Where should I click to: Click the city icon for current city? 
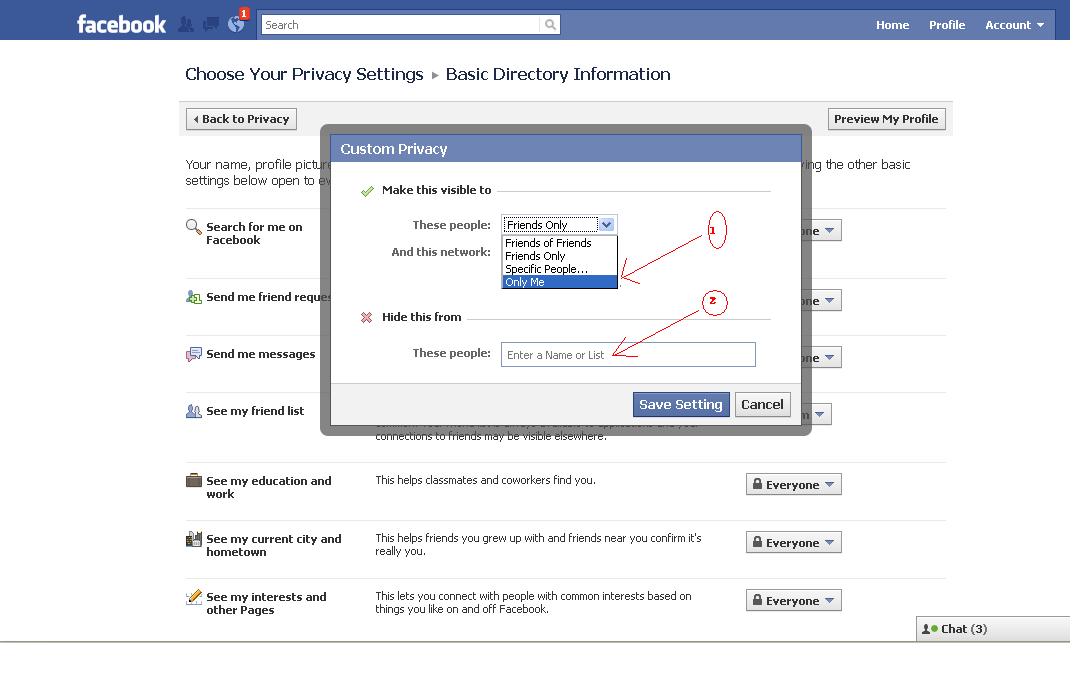point(194,539)
